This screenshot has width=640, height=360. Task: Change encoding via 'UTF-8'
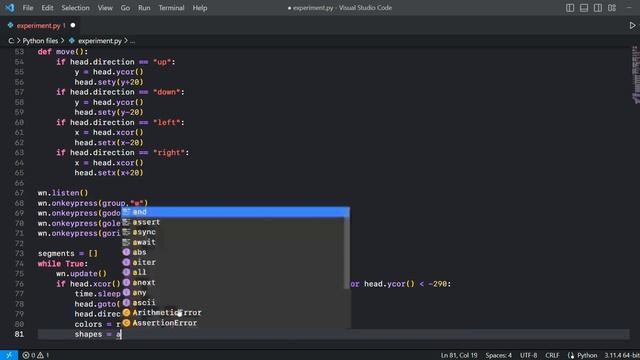(x=529, y=355)
